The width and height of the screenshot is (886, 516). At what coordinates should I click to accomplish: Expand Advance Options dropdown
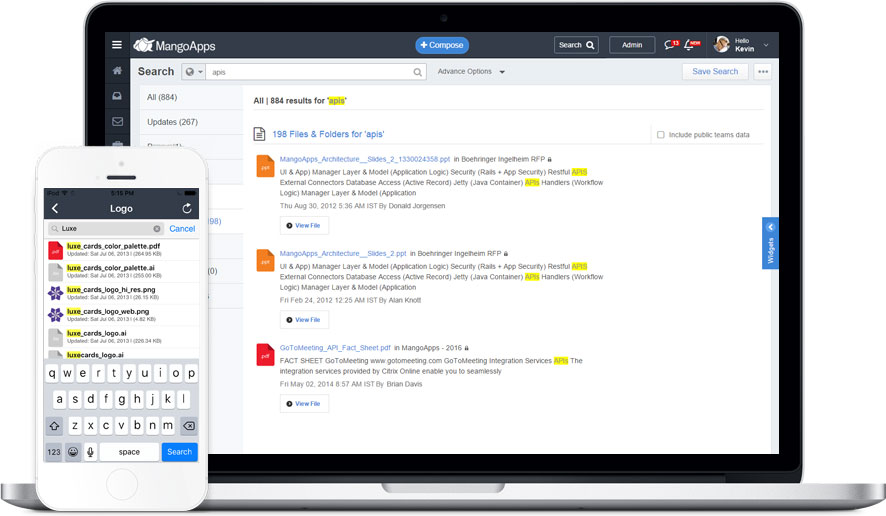[471, 72]
